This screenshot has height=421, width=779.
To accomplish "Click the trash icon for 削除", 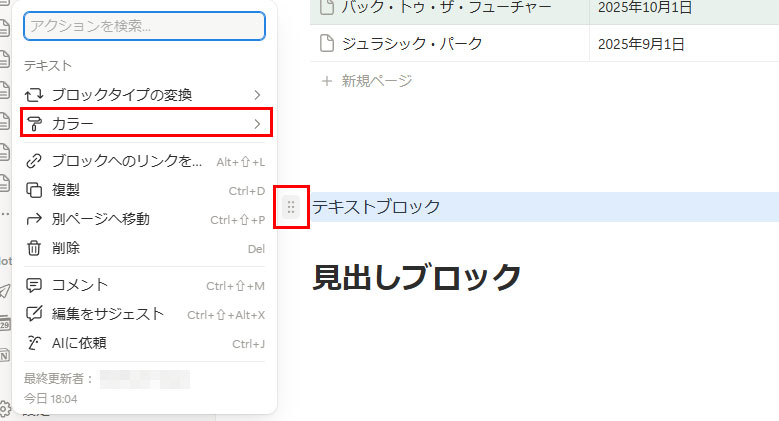I will click(x=34, y=248).
